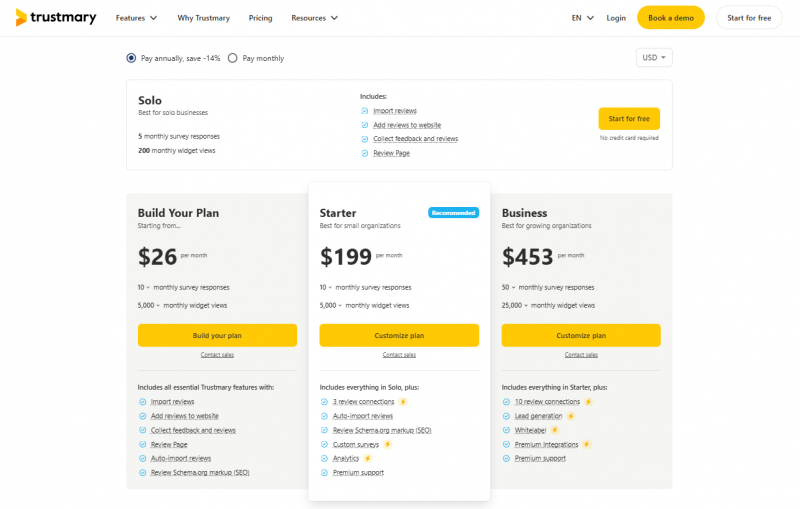Click lightning icon next to 10 review connections
Screen dimensions: 800x509
[588, 402]
